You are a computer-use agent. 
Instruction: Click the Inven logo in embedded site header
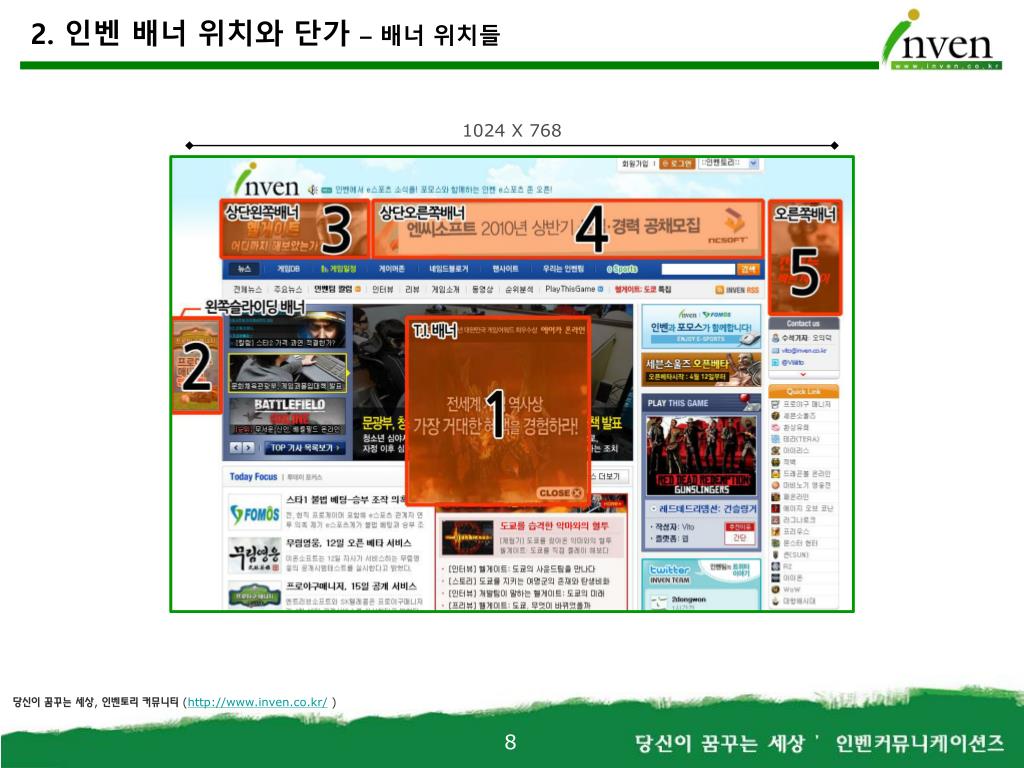[266, 179]
